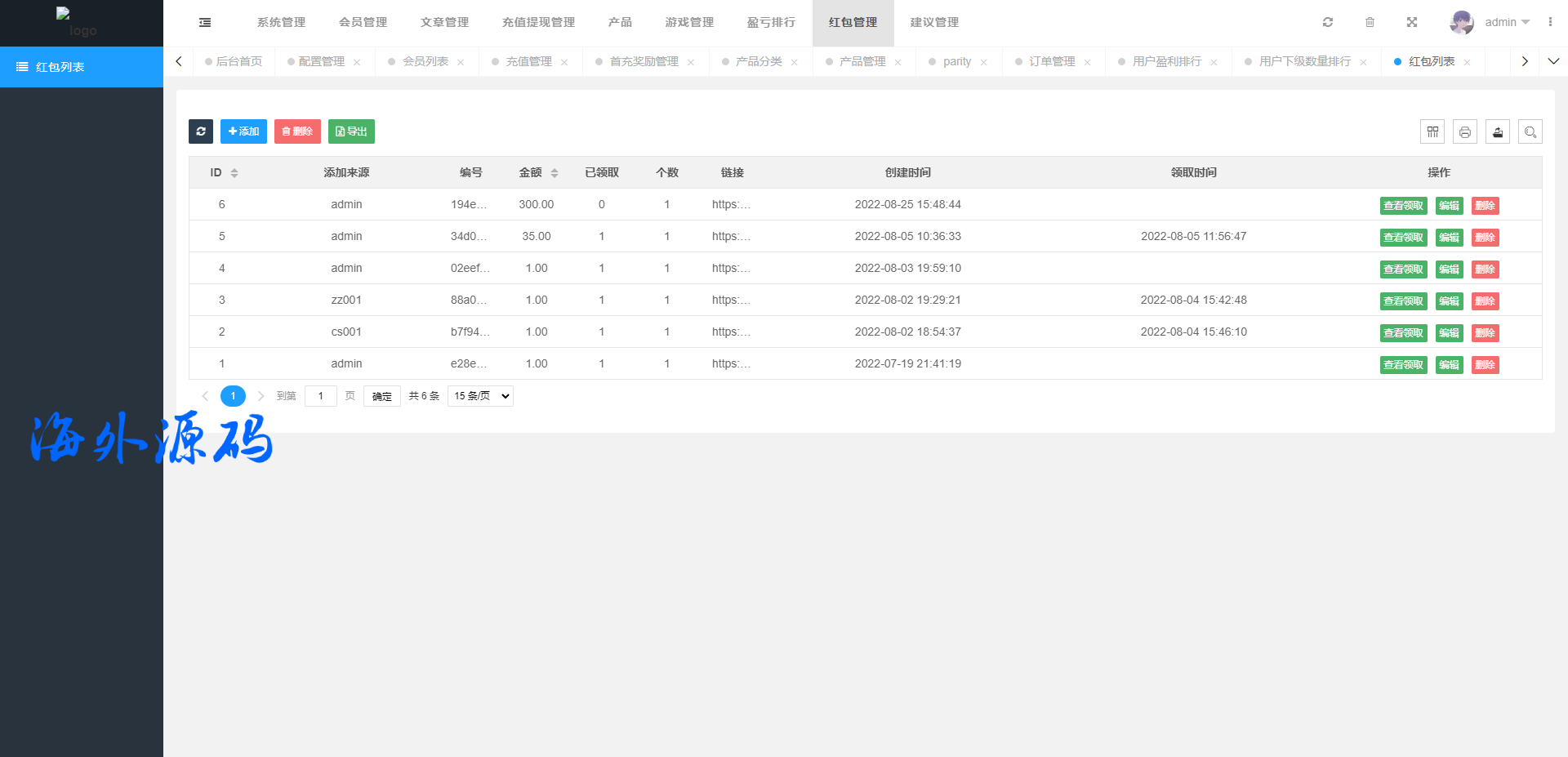This screenshot has width=1568, height=757.
Task: Click the blue 添加 button
Action: pos(243,131)
